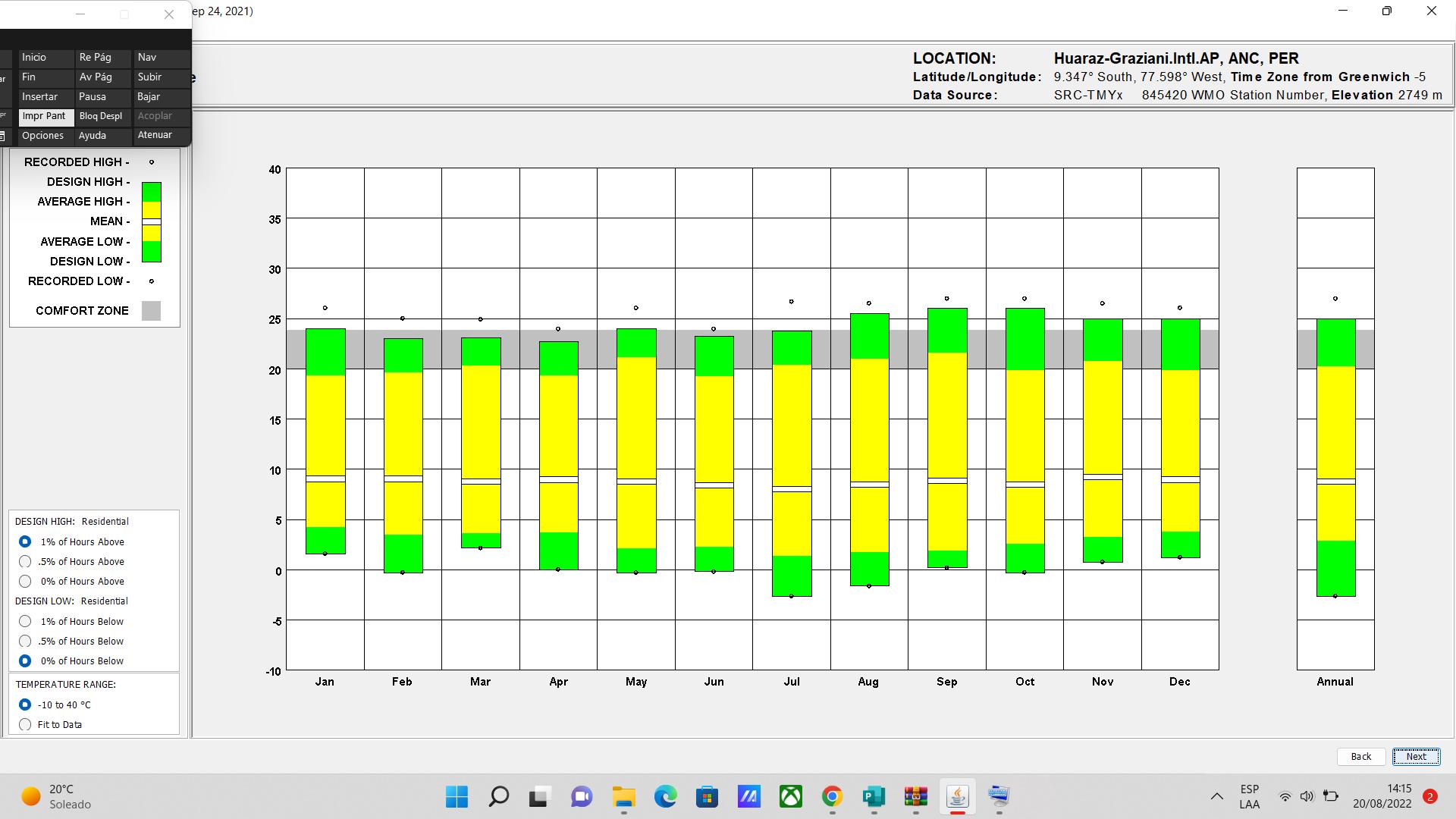Click the Next button

coord(1416,757)
